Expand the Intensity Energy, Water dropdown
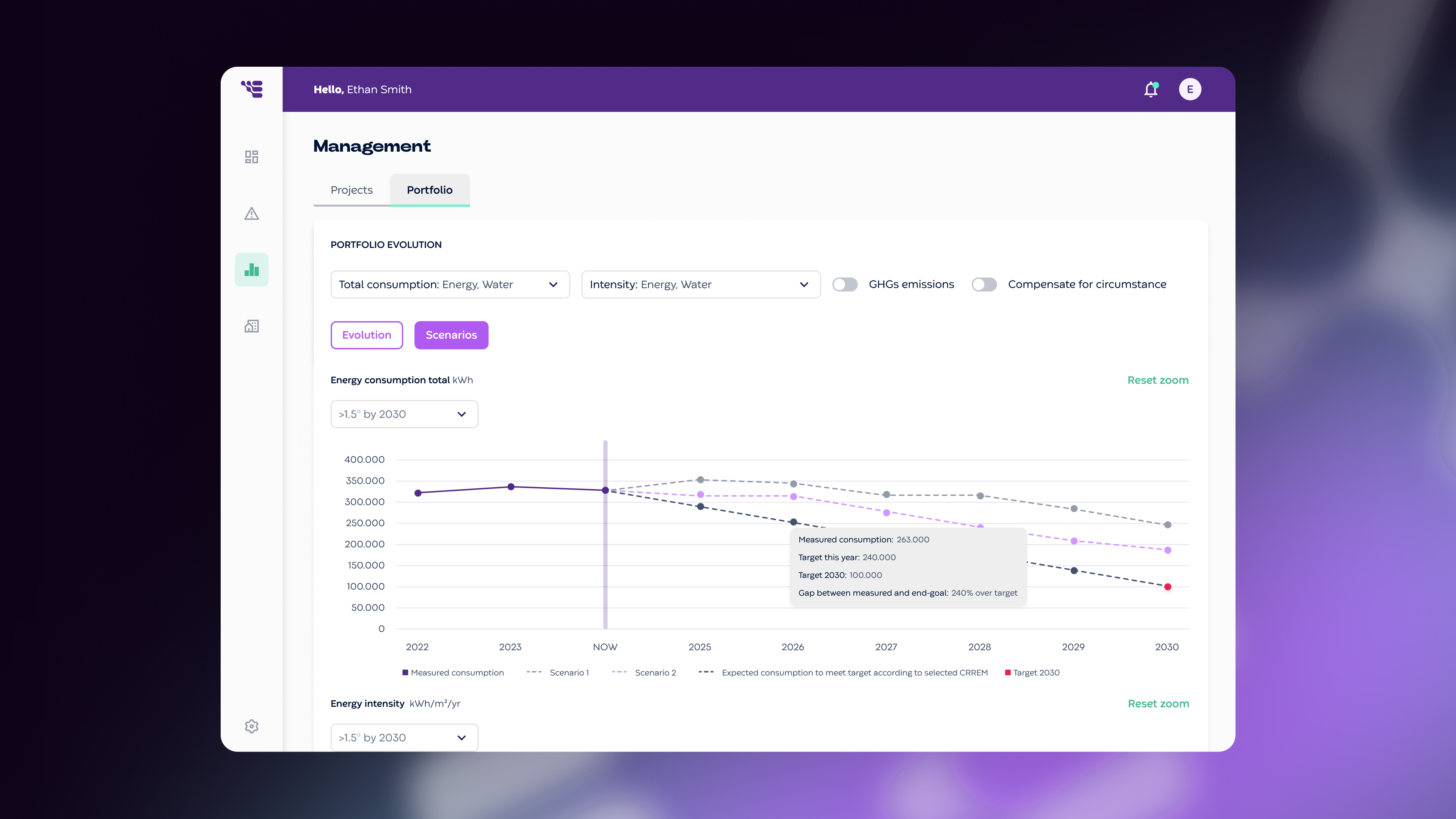 (x=700, y=284)
